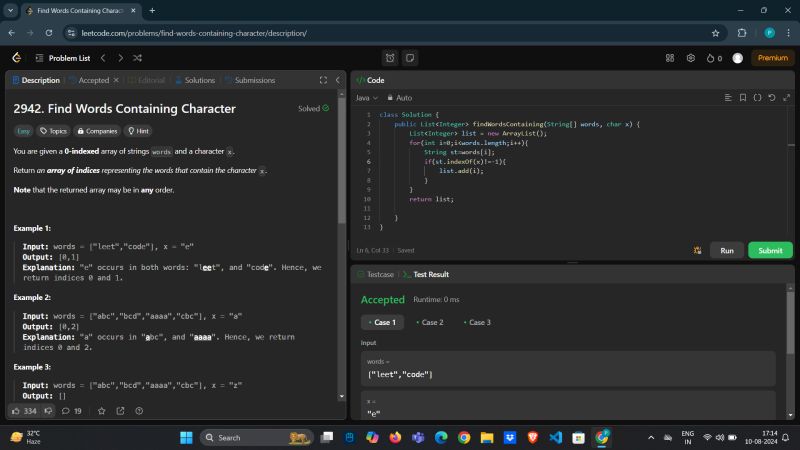Like the problem thumbs up

point(24,411)
